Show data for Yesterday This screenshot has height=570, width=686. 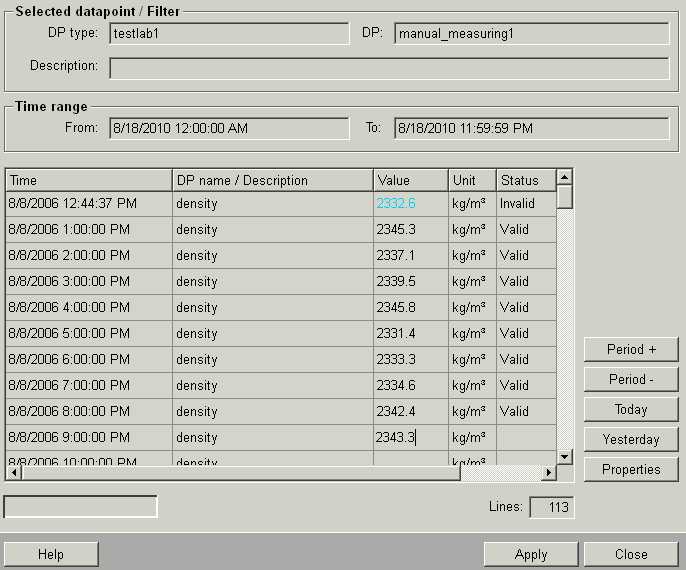coord(631,439)
